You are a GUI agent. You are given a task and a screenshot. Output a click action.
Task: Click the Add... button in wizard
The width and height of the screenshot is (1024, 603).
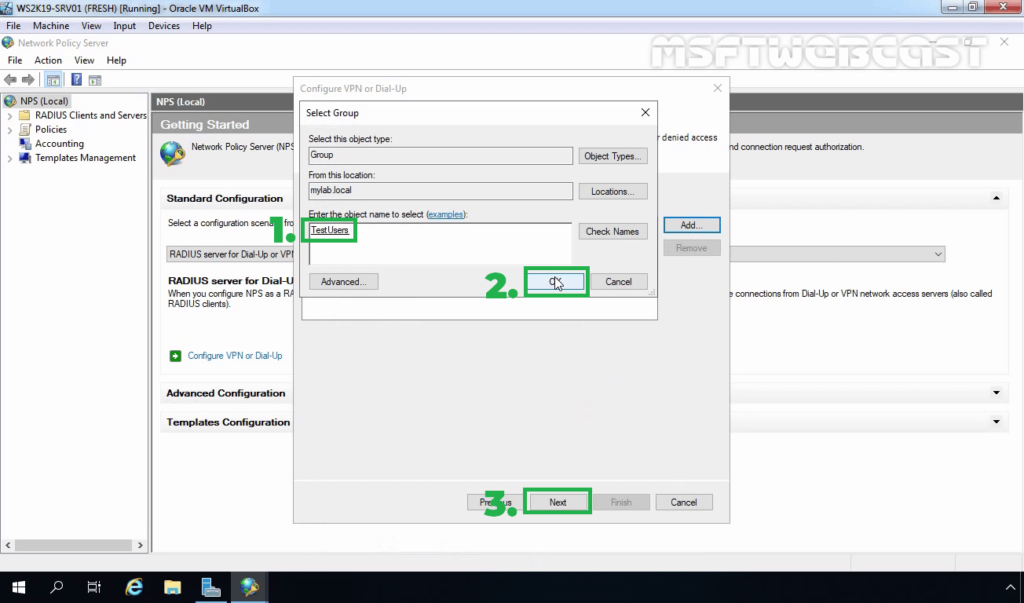(692, 225)
